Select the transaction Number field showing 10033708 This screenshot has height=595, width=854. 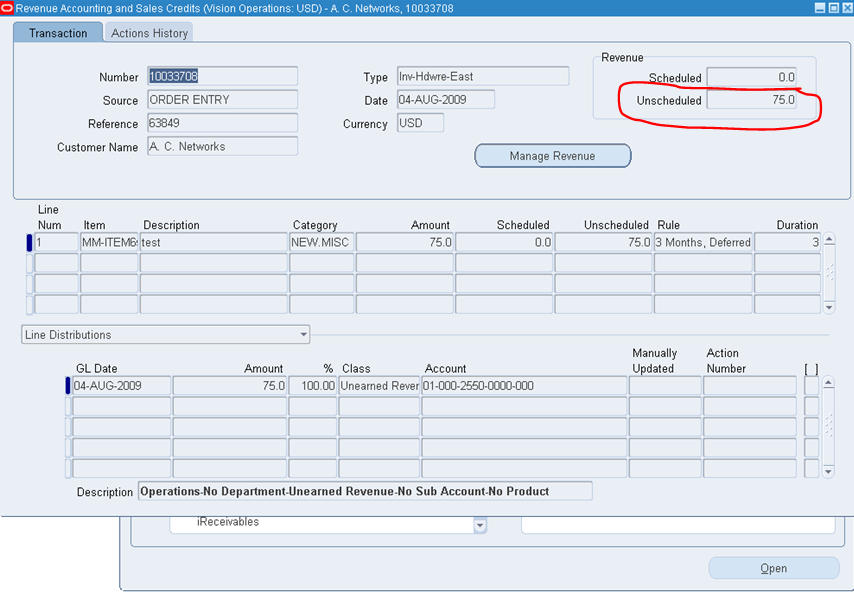point(222,76)
